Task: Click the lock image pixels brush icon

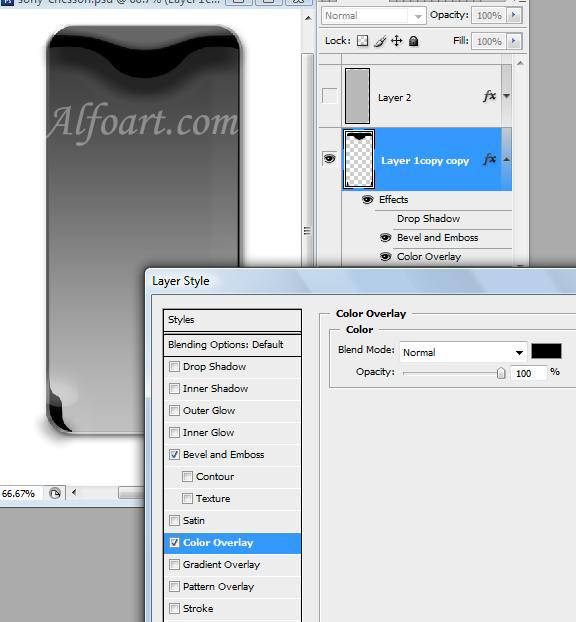Action: pos(380,41)
